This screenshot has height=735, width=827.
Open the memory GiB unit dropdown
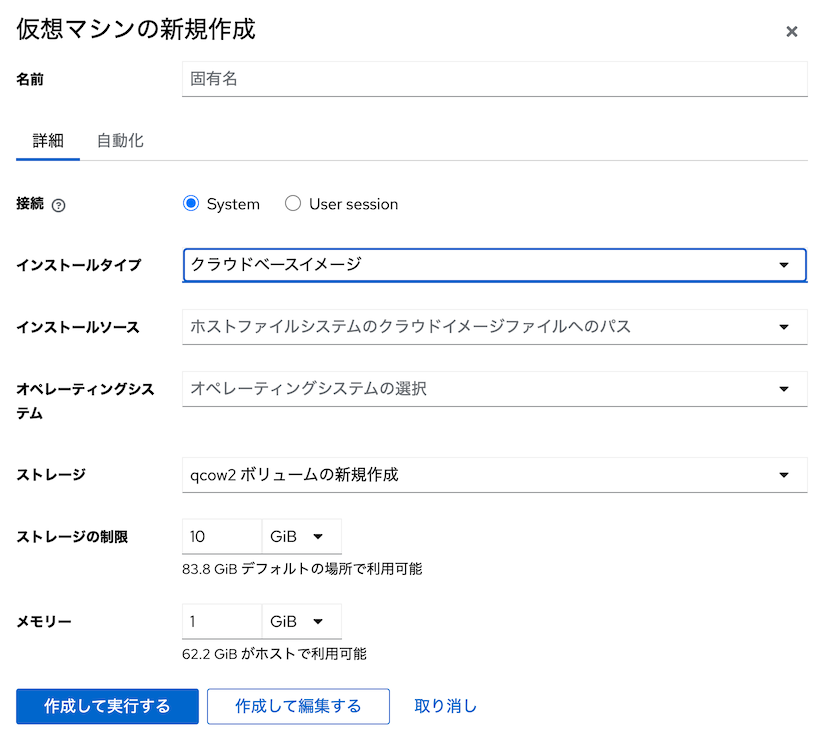(302, 622)
